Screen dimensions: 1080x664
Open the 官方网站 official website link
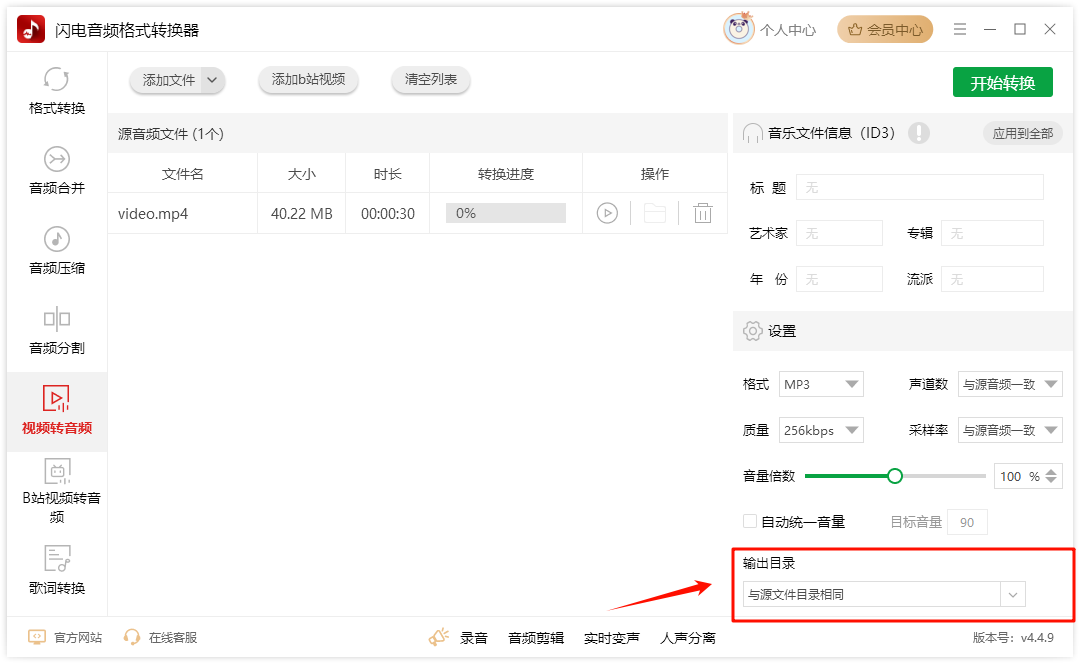[79, 638]
